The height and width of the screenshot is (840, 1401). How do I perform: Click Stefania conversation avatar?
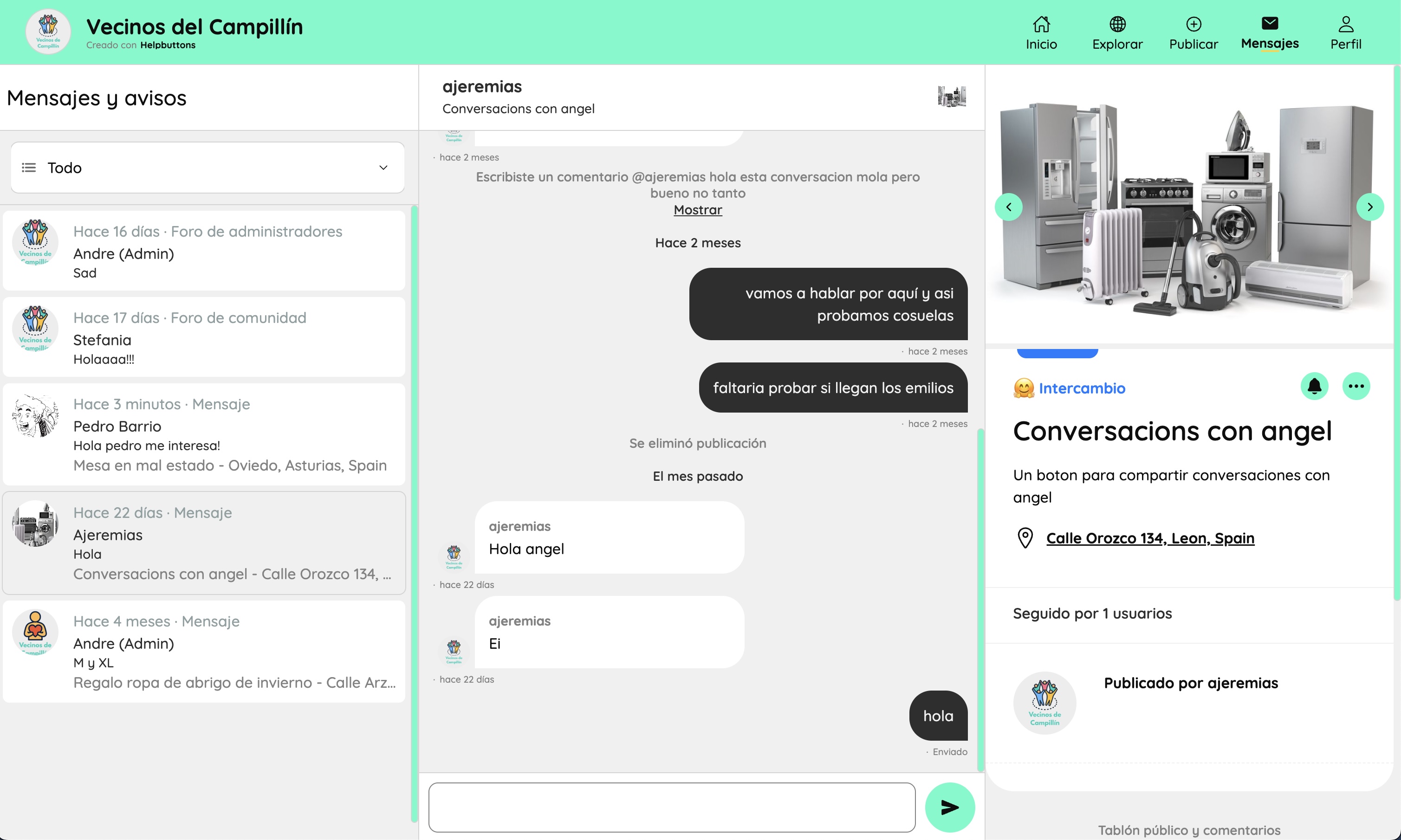[35, 330]
